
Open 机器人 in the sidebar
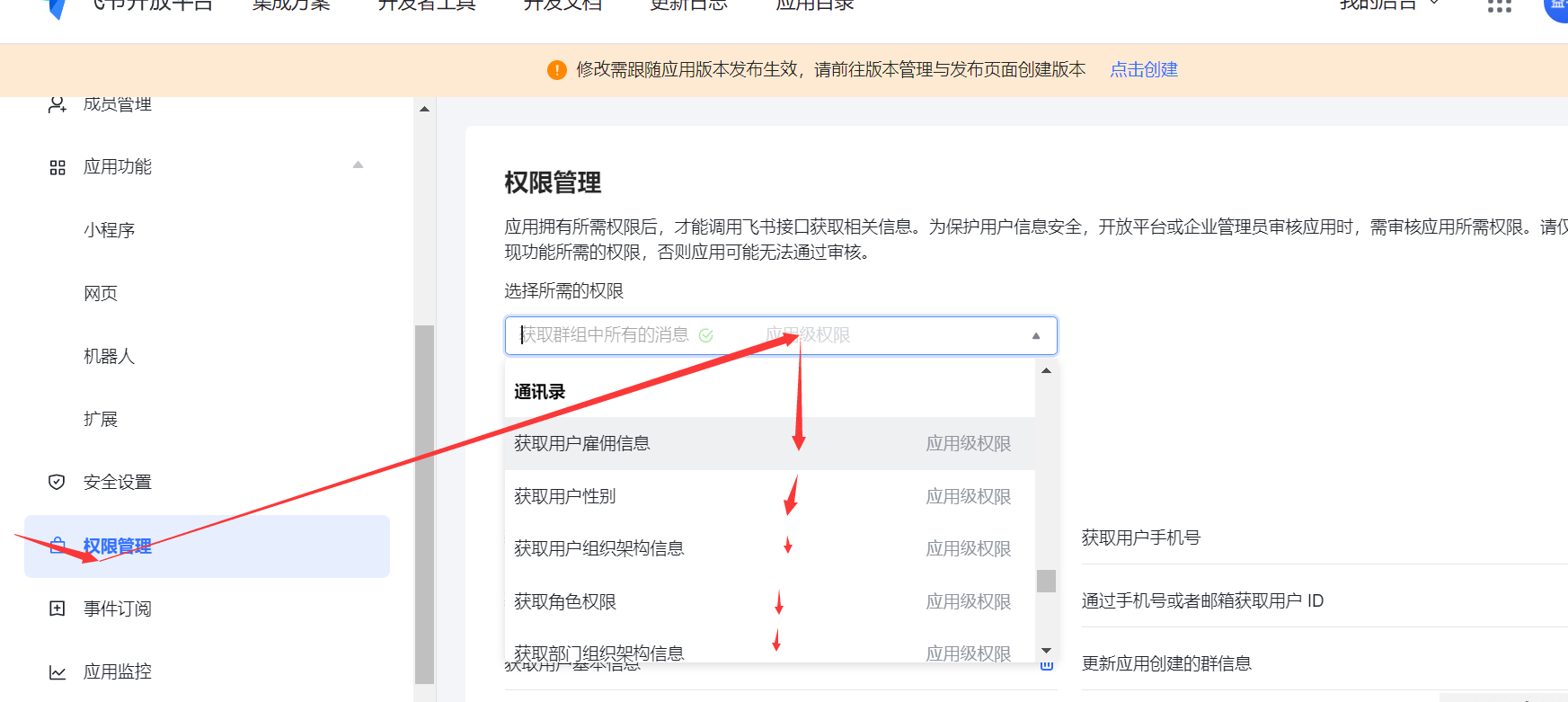click(x=109, y=356)
